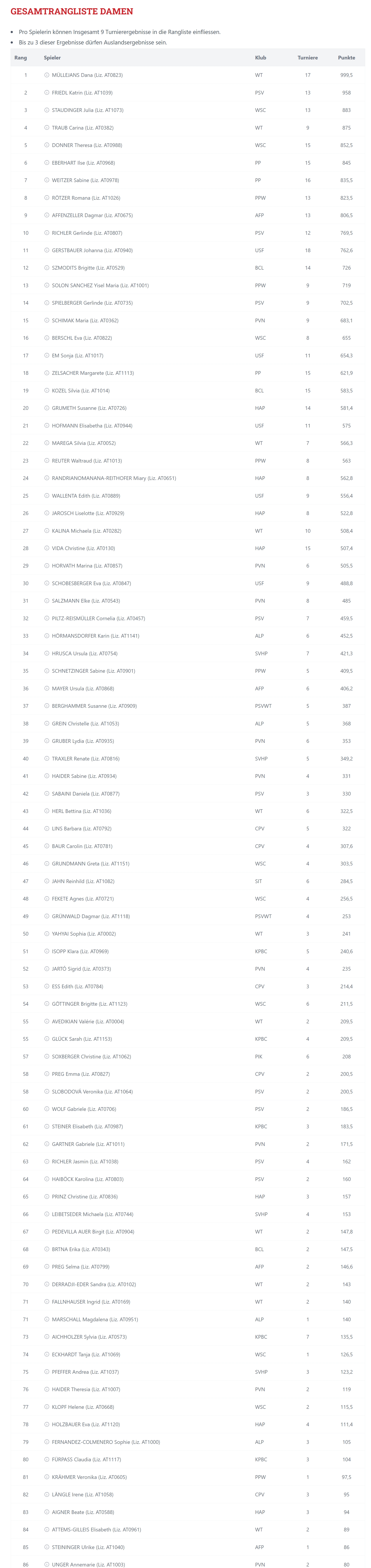Image resolution: width=371 pixels, height=1568 pixels.
Task: Sort the list by Klub header
Action: coord(260,58)
